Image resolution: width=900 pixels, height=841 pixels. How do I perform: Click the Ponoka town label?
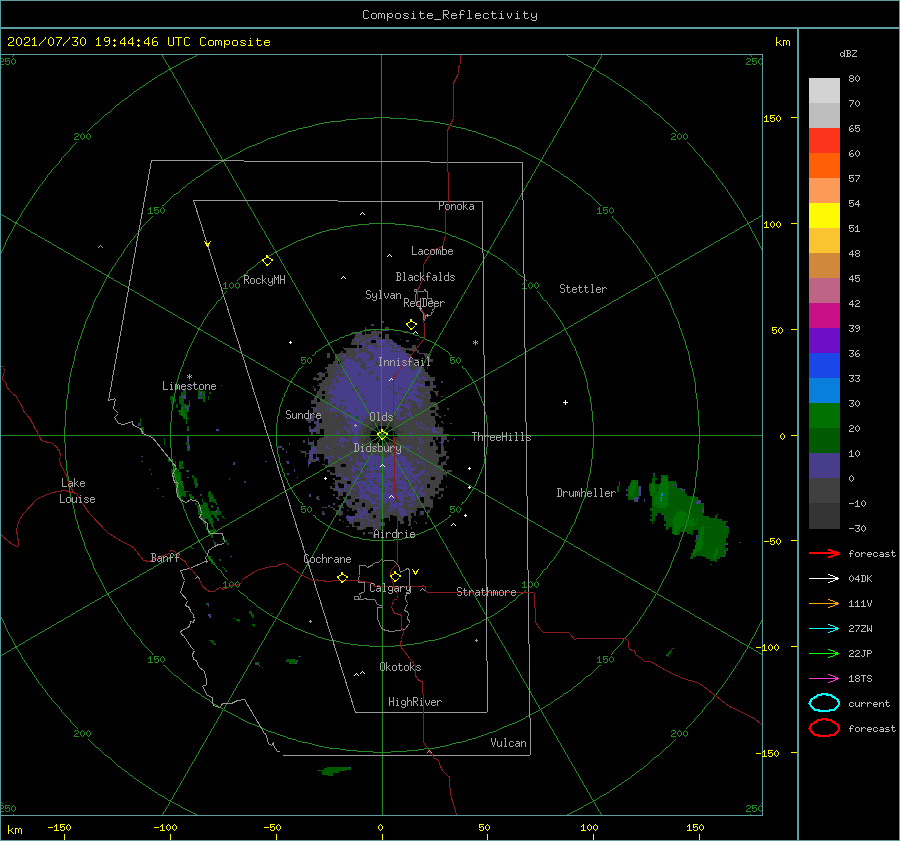(x=456, y=206)
